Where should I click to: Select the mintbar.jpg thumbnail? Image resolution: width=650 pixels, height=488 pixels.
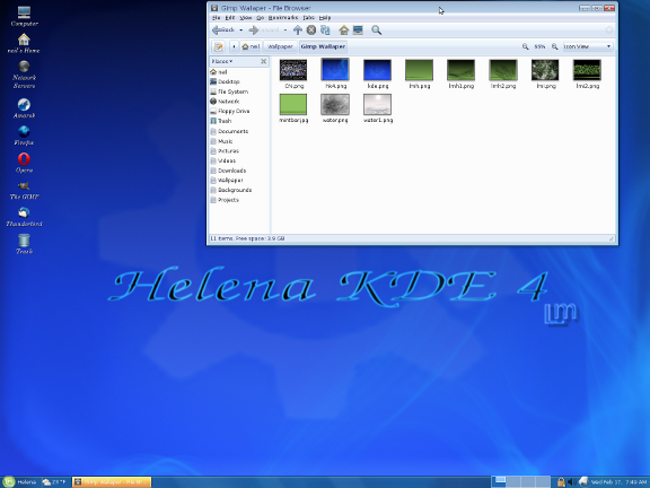point(293,104)
